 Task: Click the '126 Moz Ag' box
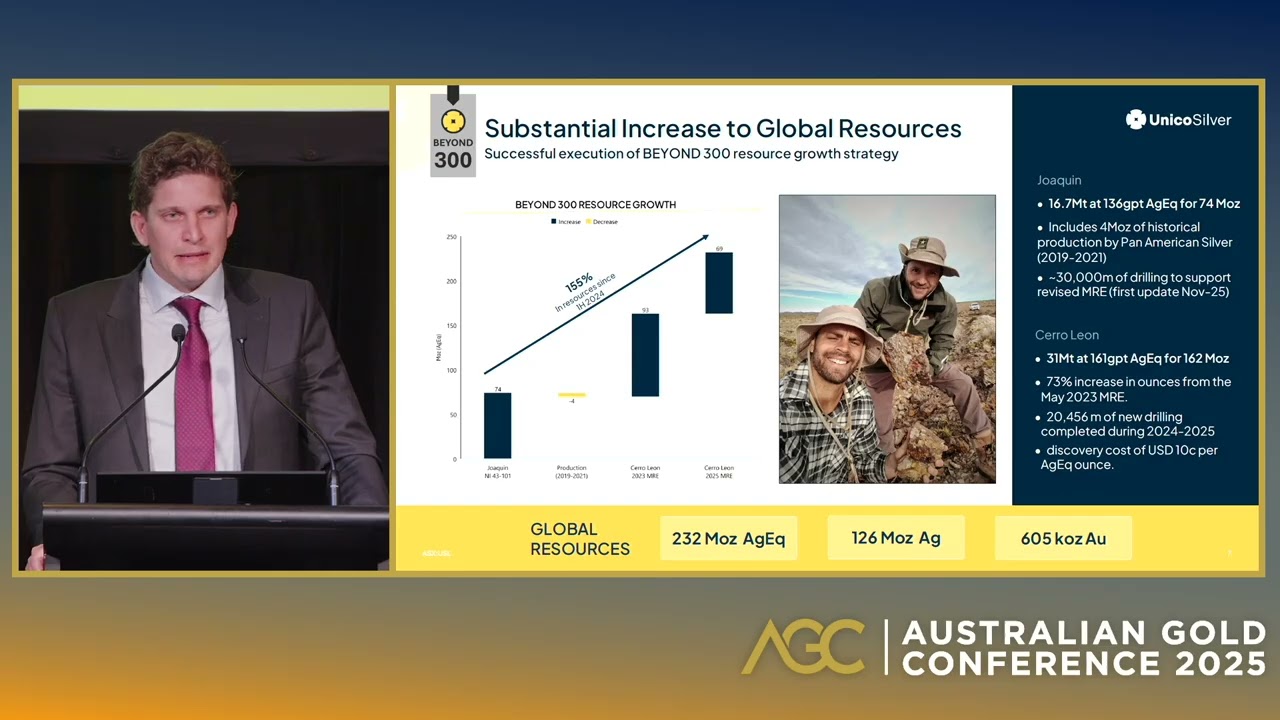click(896, 538)
